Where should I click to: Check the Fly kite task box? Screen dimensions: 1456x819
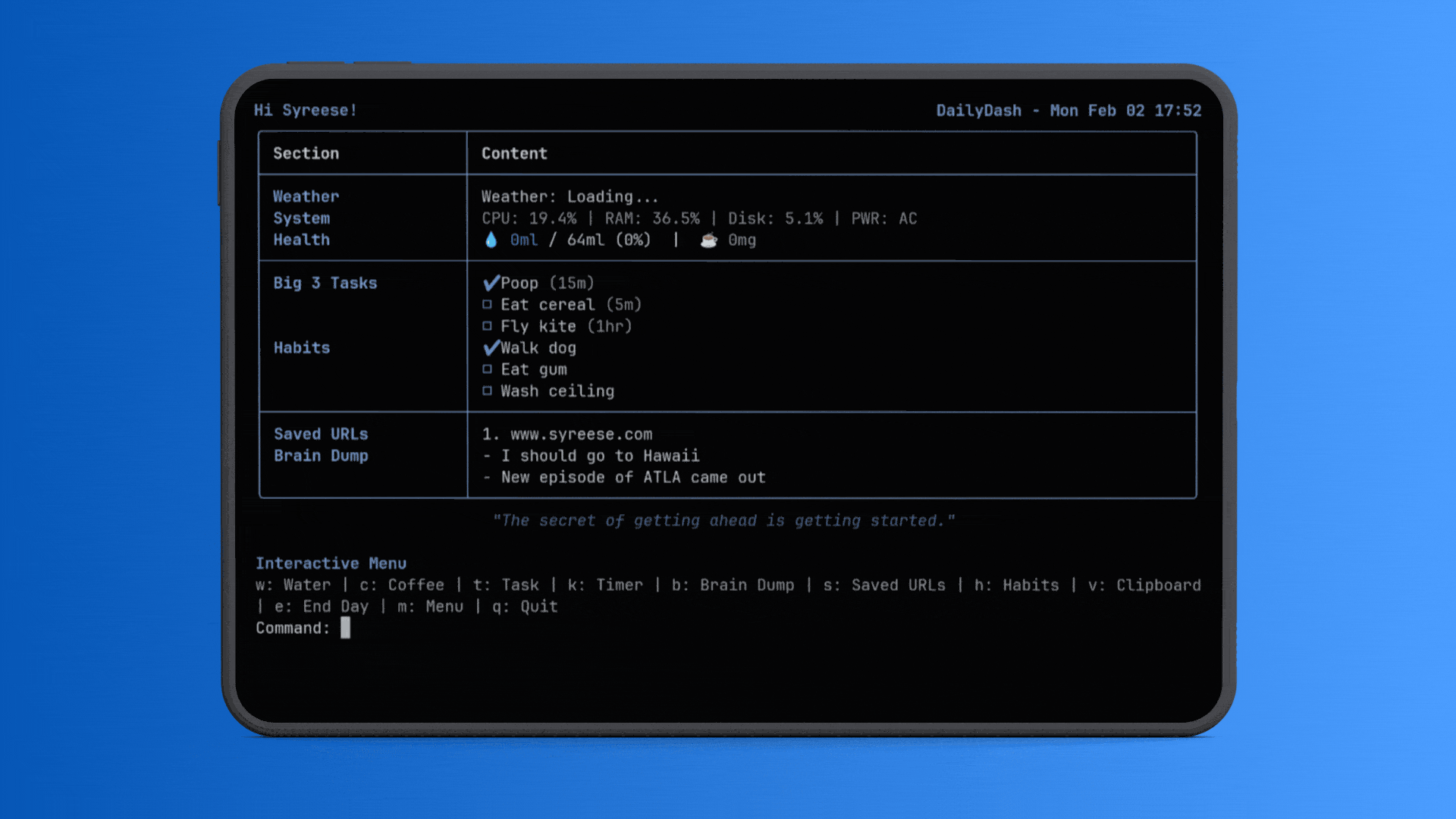point(487,326)
